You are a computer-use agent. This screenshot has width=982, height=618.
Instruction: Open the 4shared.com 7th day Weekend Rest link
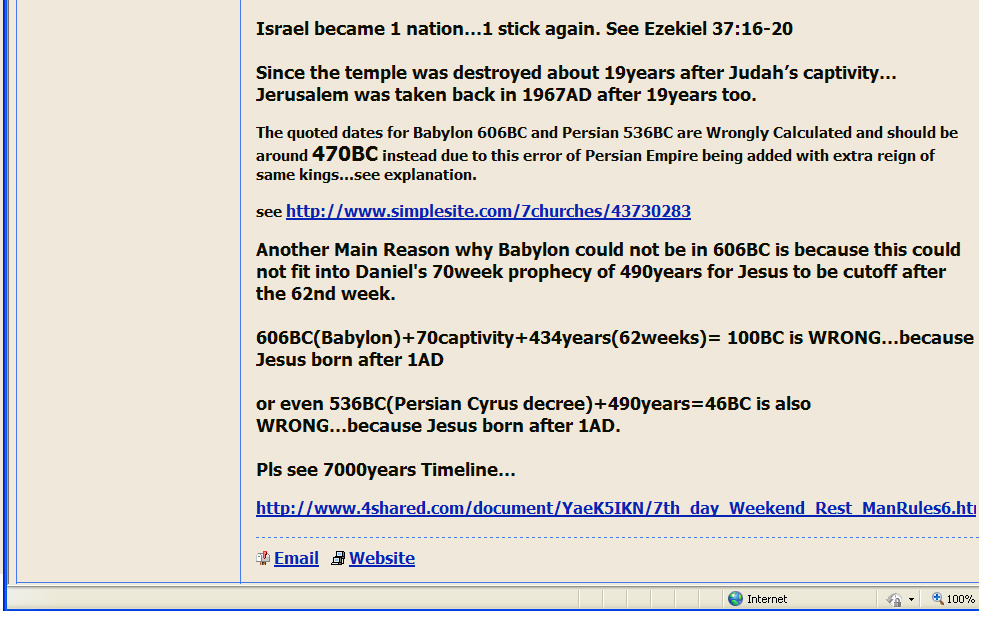pos(616,508)
